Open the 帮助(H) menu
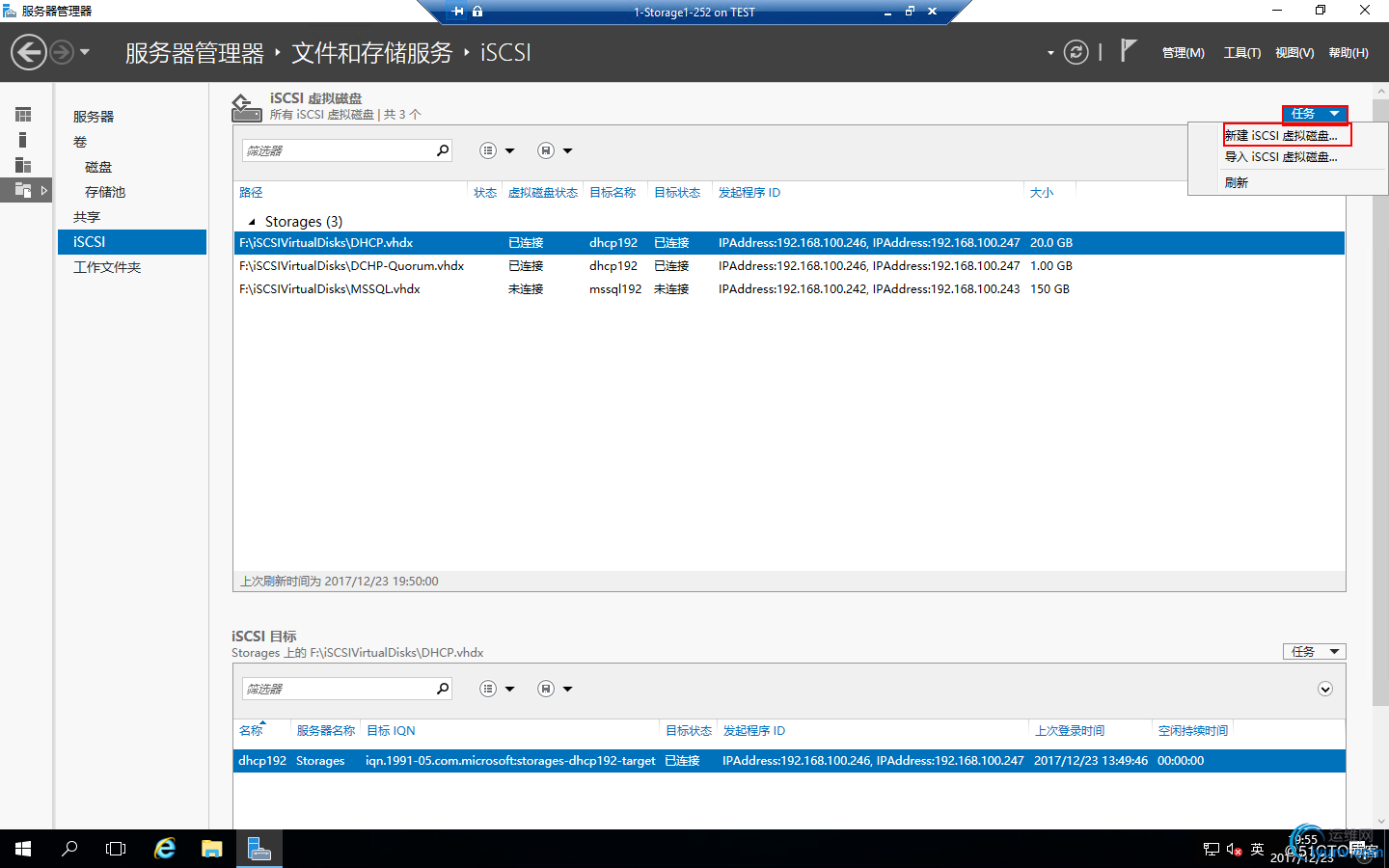The height and width of the screenshot is (868, 1389). [x=1348, y=53]
